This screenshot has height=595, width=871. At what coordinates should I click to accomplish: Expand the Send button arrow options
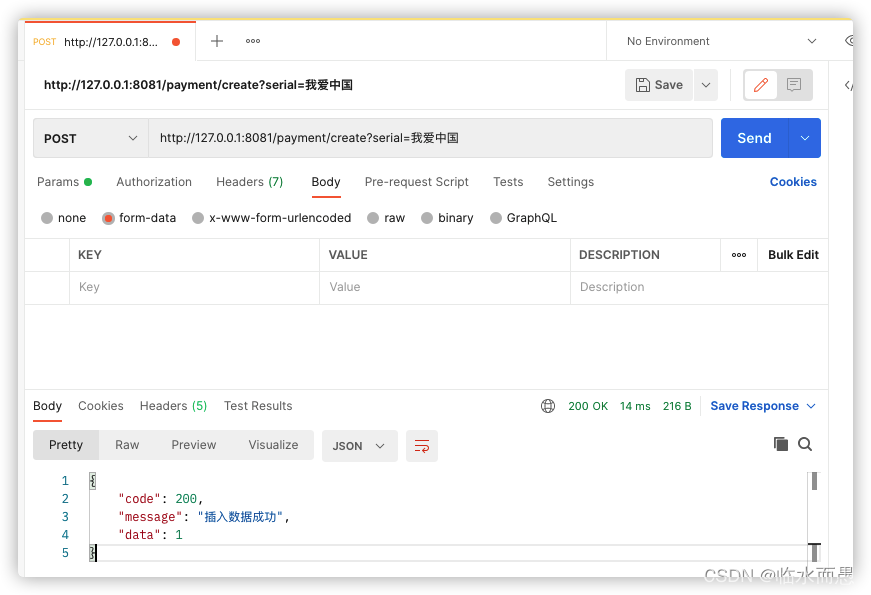(804, 138)
